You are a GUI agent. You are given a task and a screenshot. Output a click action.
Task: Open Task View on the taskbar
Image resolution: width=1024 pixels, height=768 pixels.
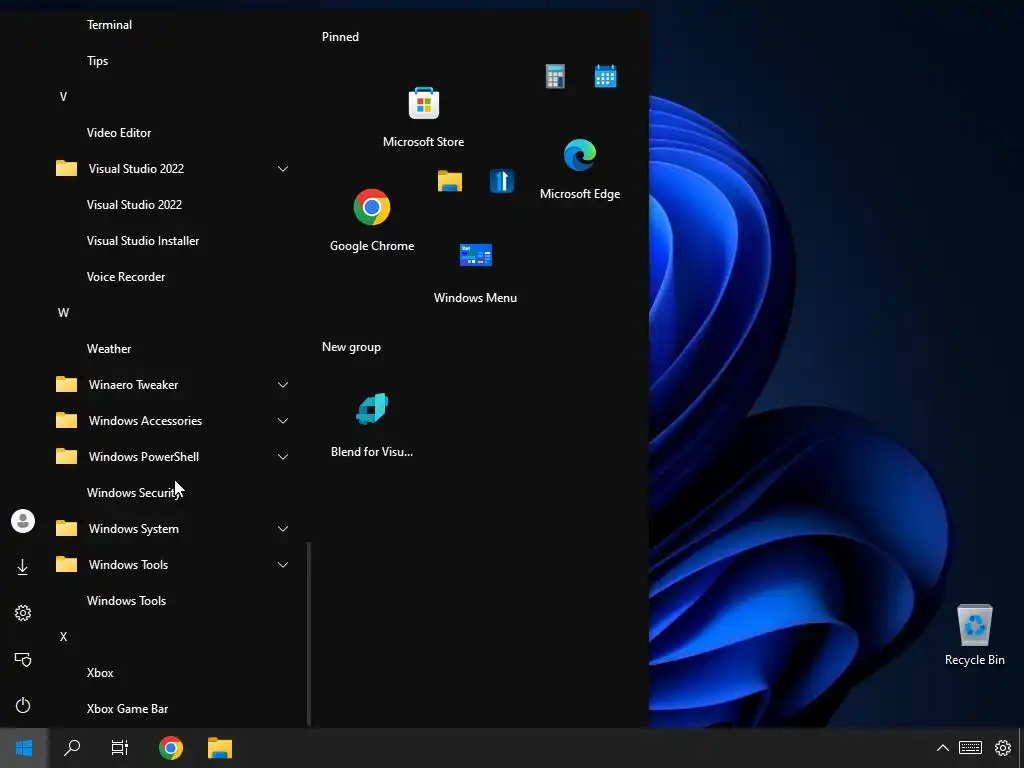120,748
